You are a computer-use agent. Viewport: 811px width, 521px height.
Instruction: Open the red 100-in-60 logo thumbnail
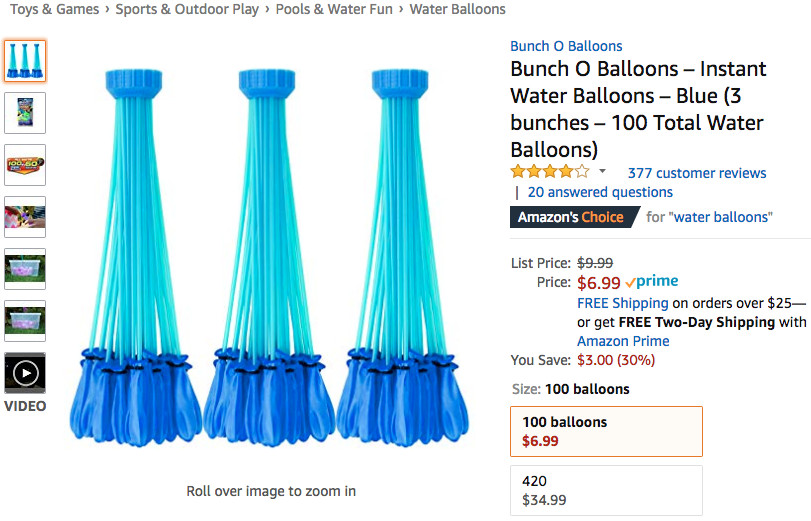coord(25,164)
